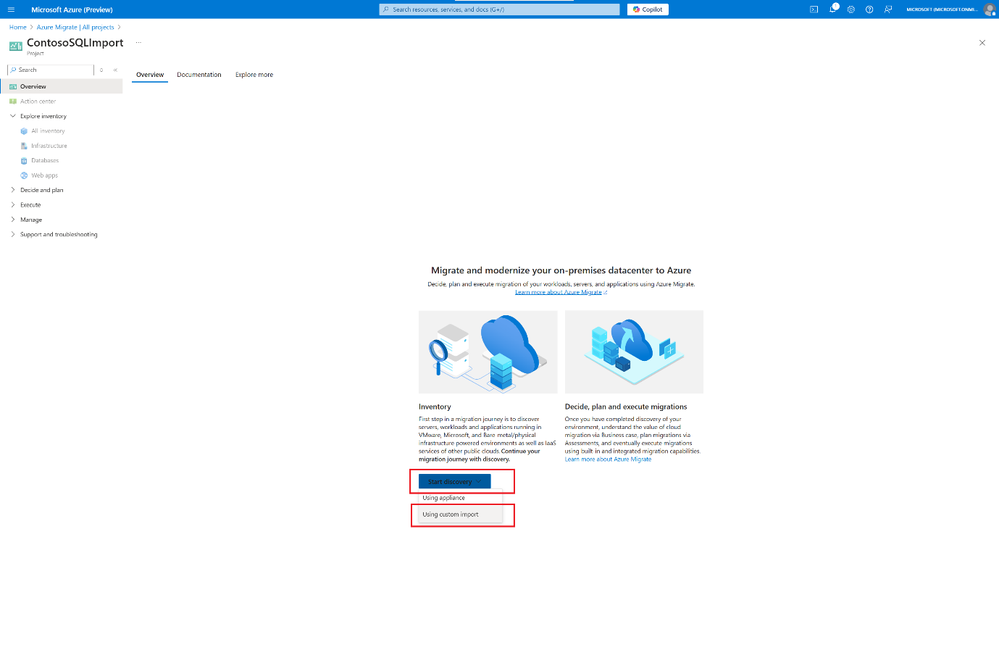Select the Overview tab

(150, 75)
